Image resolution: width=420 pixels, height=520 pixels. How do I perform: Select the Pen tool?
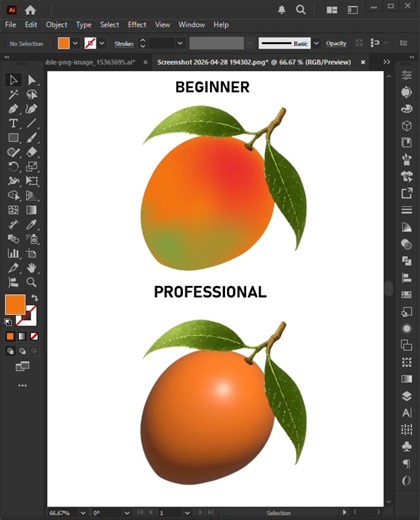point(13,109)
